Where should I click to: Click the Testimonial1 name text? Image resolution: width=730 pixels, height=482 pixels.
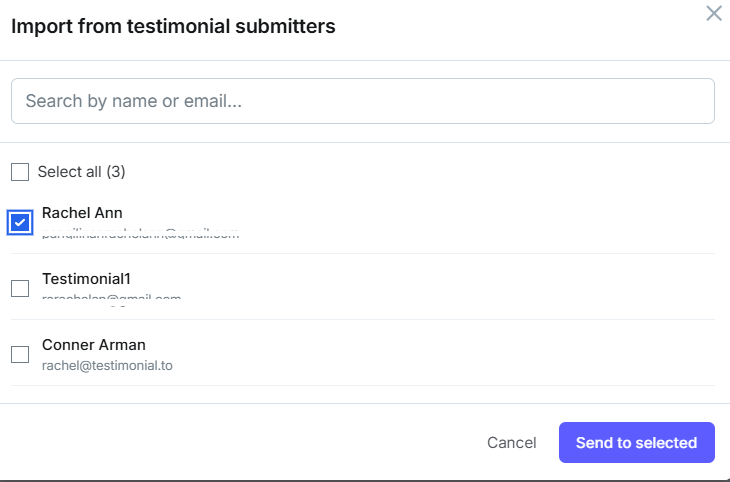[x=86, y=279]
